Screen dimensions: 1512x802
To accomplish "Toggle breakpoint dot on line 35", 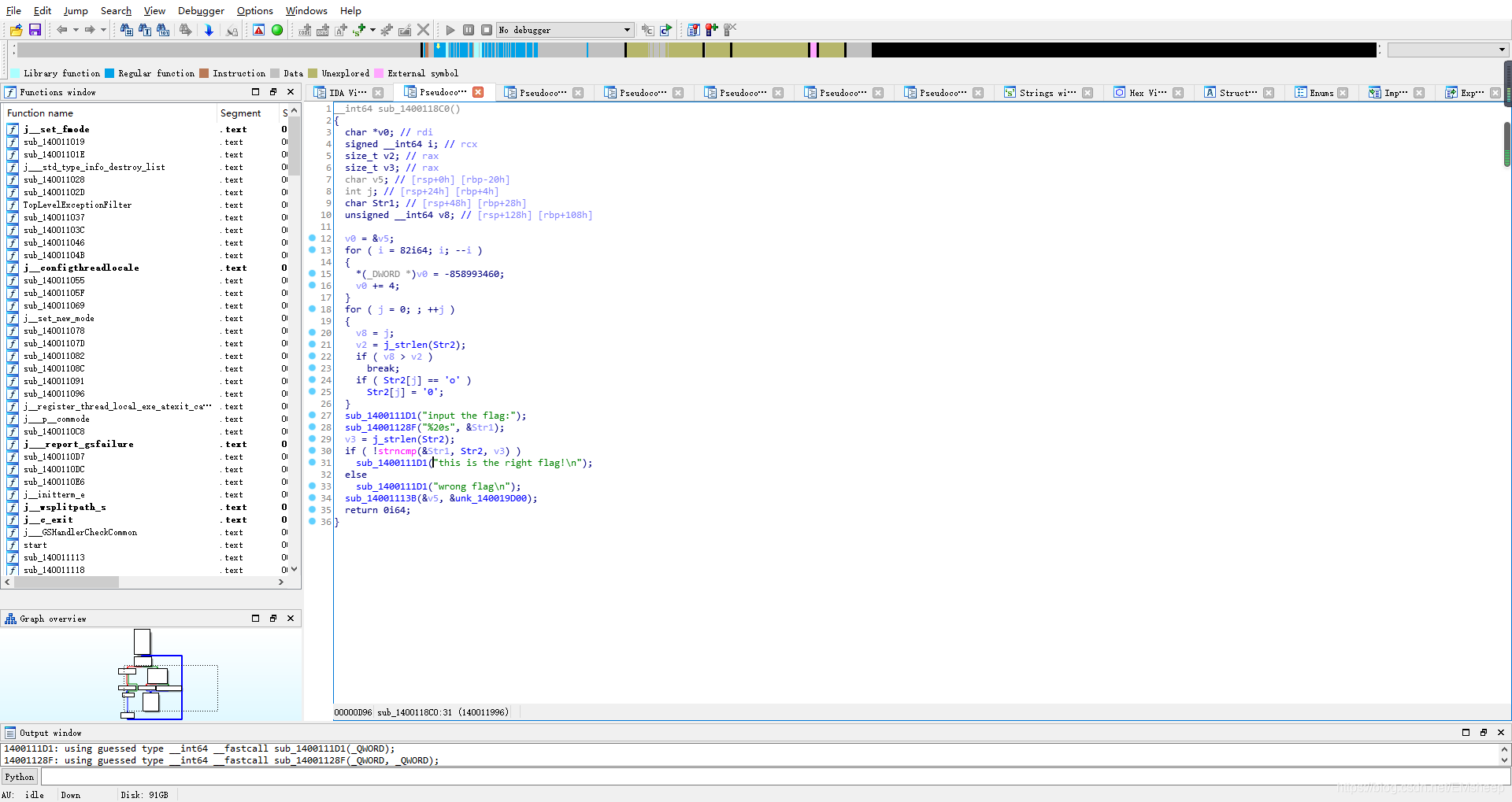I will [313, 509].
